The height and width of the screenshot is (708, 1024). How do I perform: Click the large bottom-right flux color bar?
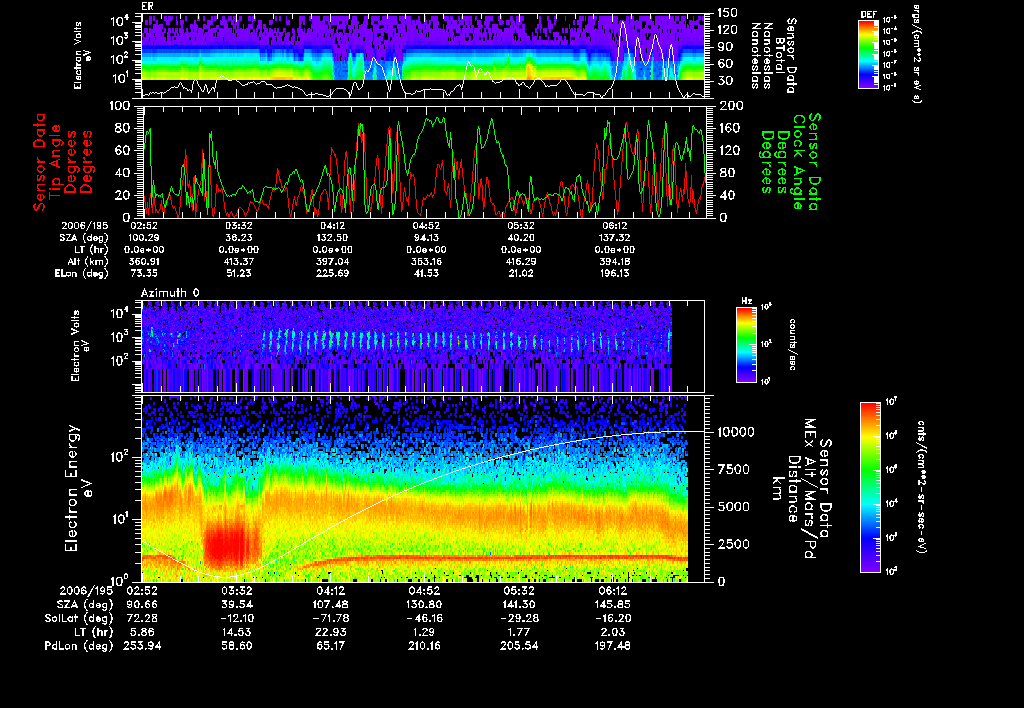869,487
